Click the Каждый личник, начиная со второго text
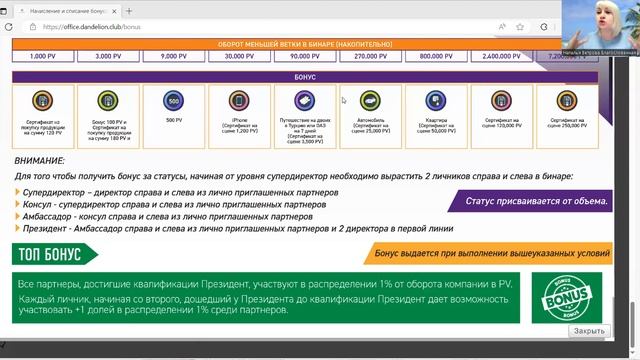The image size is (640, 360). [263, 304]
